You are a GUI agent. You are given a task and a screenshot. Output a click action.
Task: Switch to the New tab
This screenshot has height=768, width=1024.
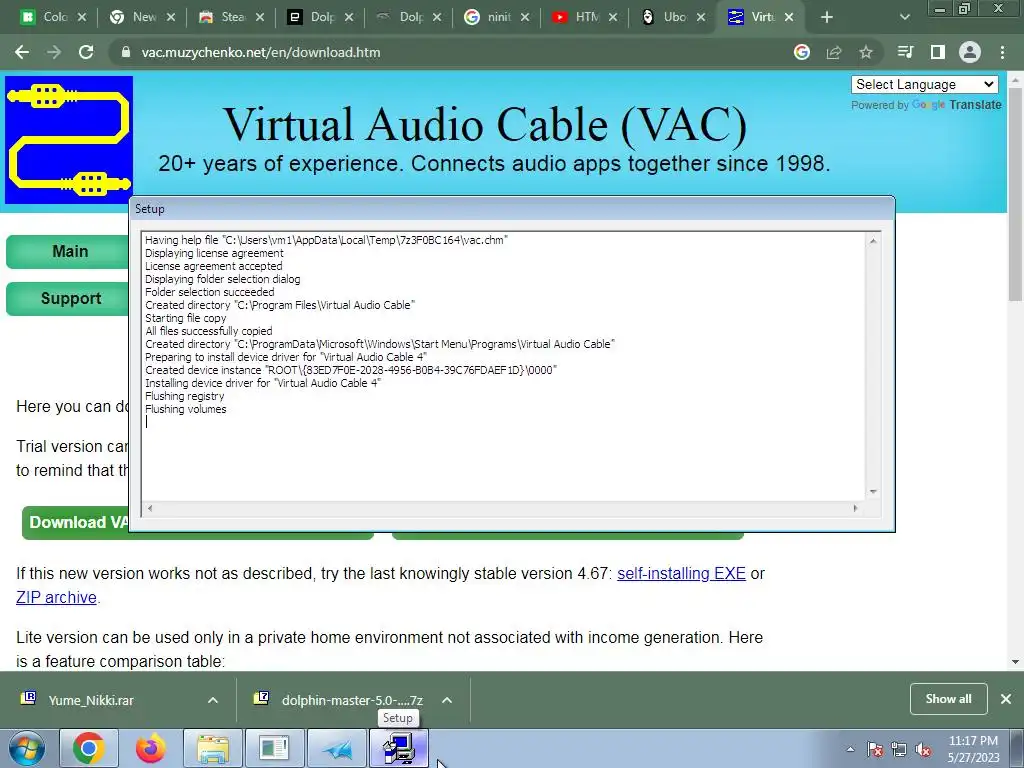[x=143, y=17]
